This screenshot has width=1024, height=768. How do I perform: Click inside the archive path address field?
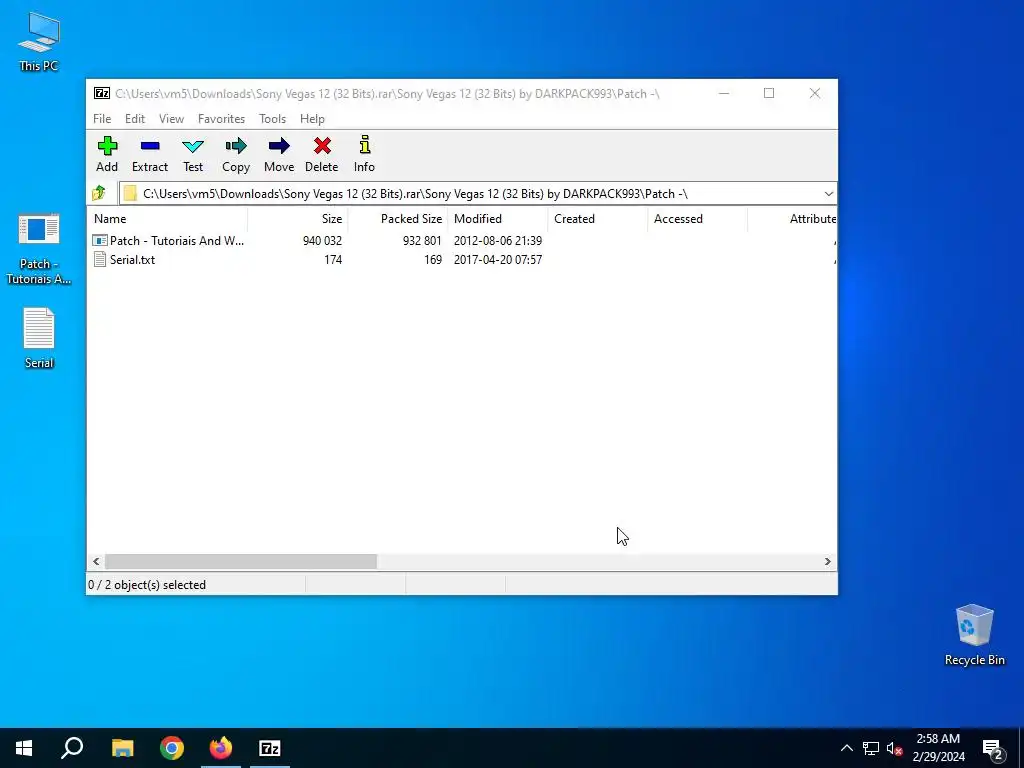[470, 193]
